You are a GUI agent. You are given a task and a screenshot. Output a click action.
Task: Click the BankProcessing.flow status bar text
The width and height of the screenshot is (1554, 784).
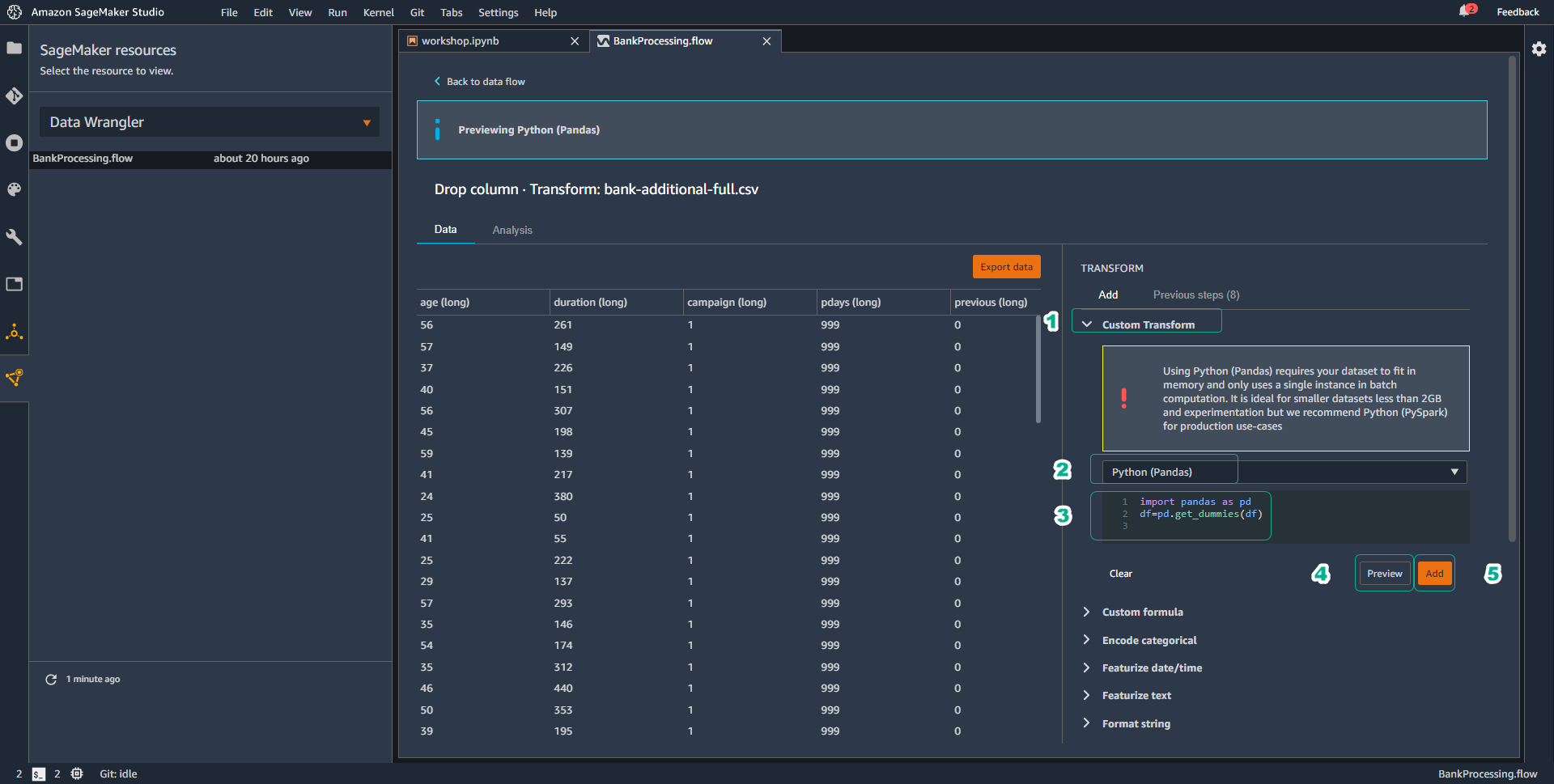tap(1488, 774)
